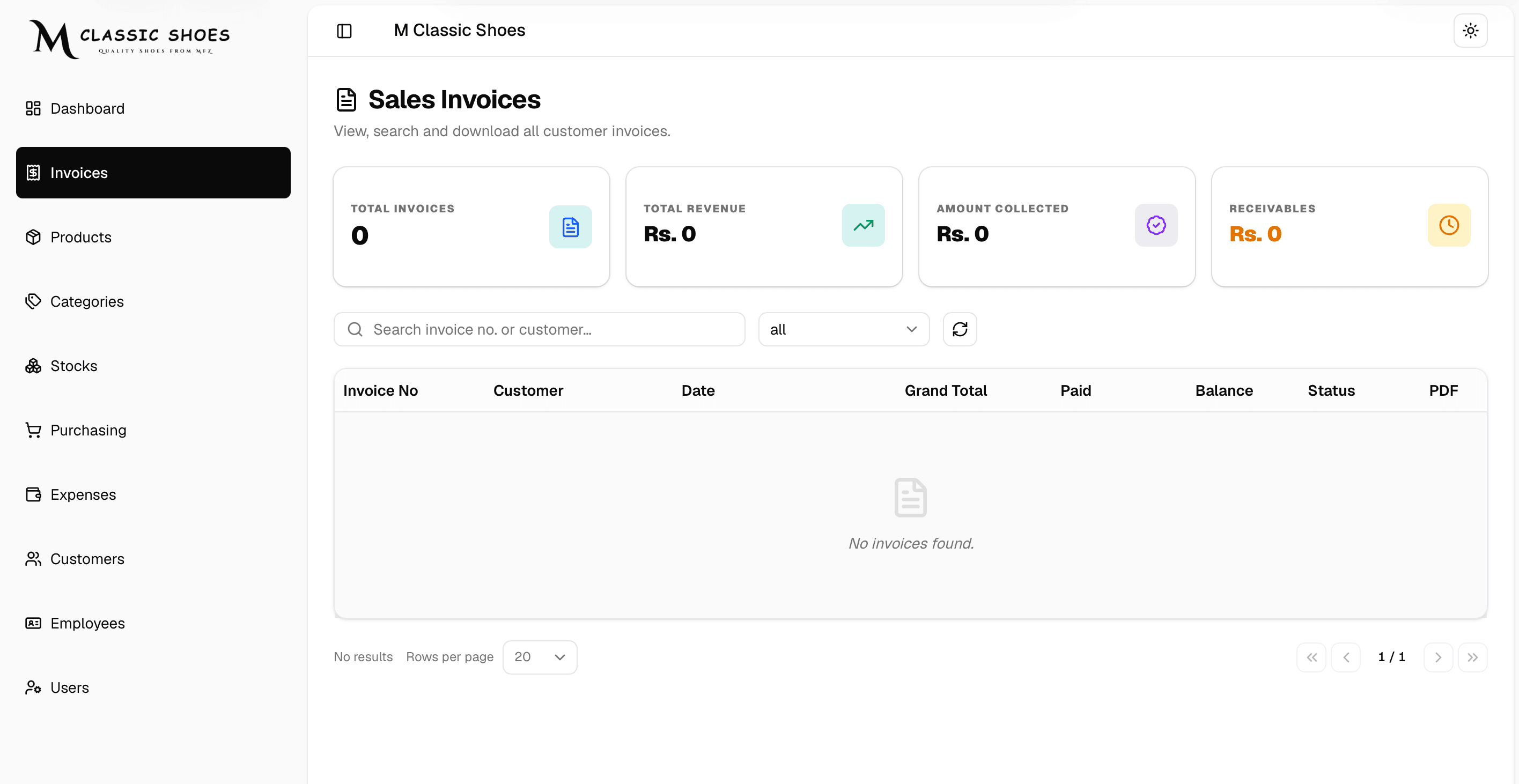
Task: Jump to last page double chevron
Action: (1472, 657)
